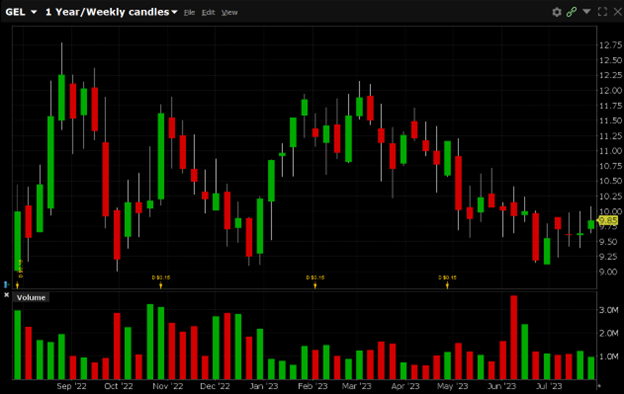Click the Apr '23 date label
This screenshot has height=394, width=624.
pyautogui.click(x=405, y=386)
